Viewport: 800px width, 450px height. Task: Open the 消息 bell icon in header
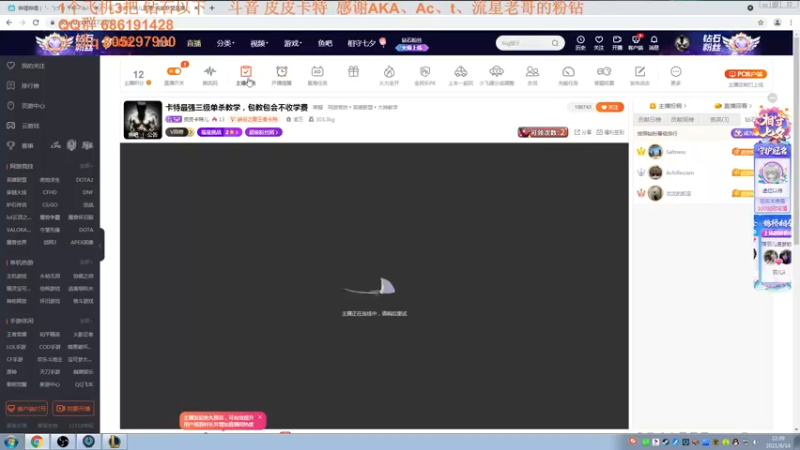[654, 40]
